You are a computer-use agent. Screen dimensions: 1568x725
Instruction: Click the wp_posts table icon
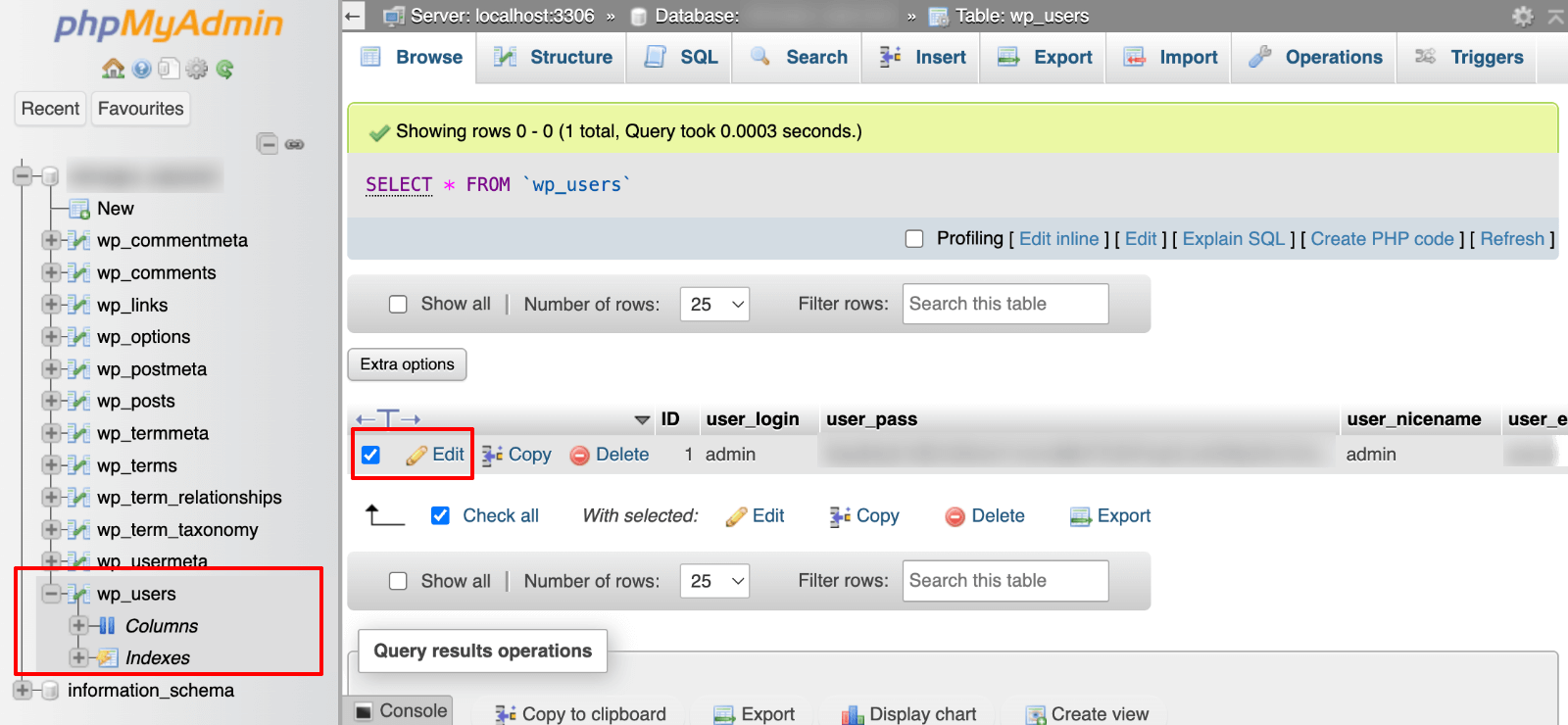(x=79, y=401)
